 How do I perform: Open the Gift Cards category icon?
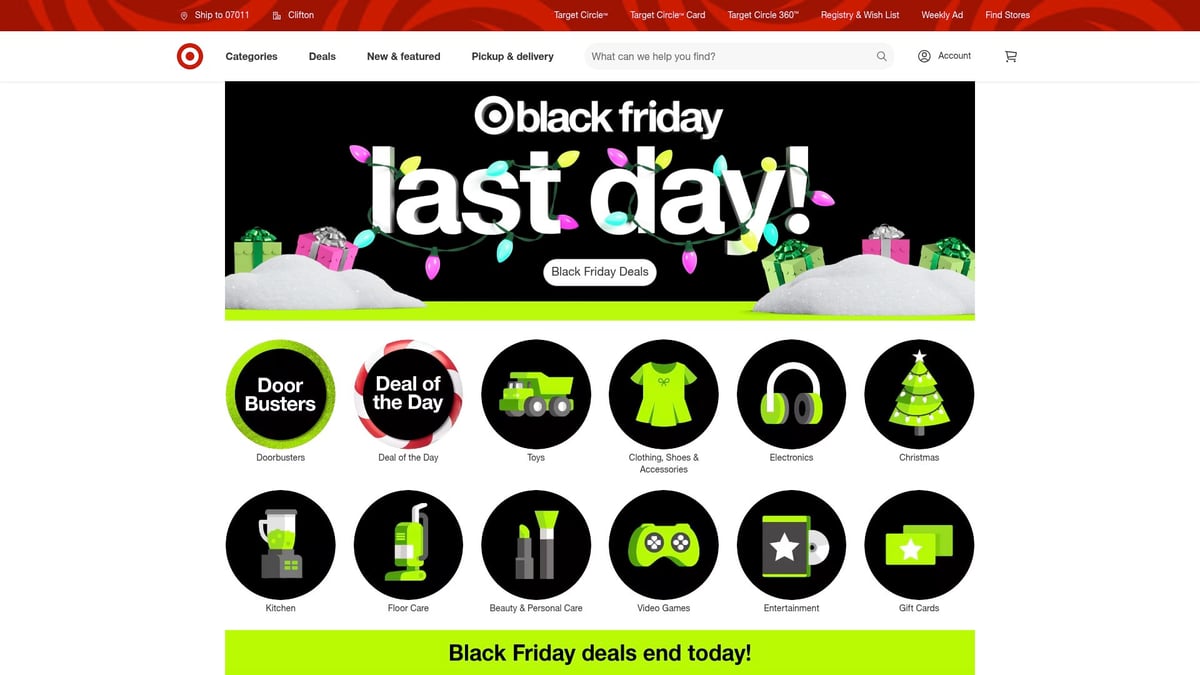coord(919,545)
